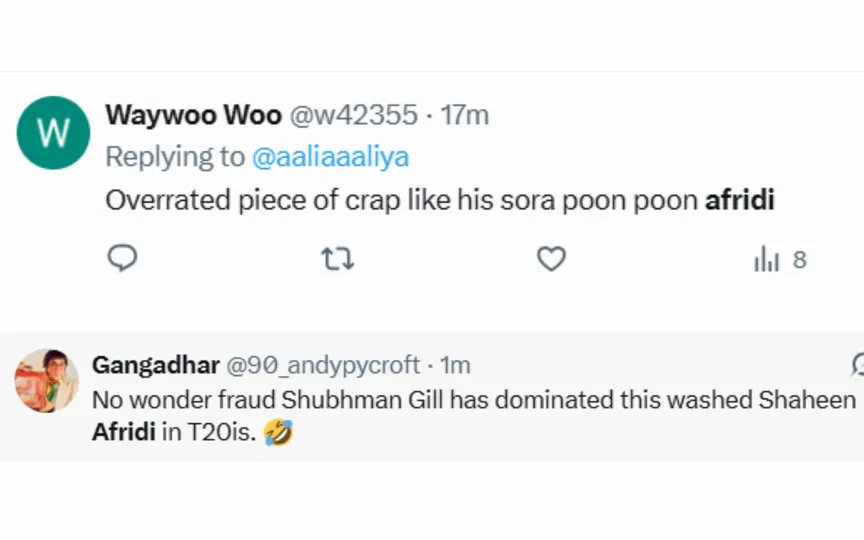Image resolution: width=864 pixels, height=540 pixels.
Task: Click the green W profile avatar
Action: coord(53,132)
